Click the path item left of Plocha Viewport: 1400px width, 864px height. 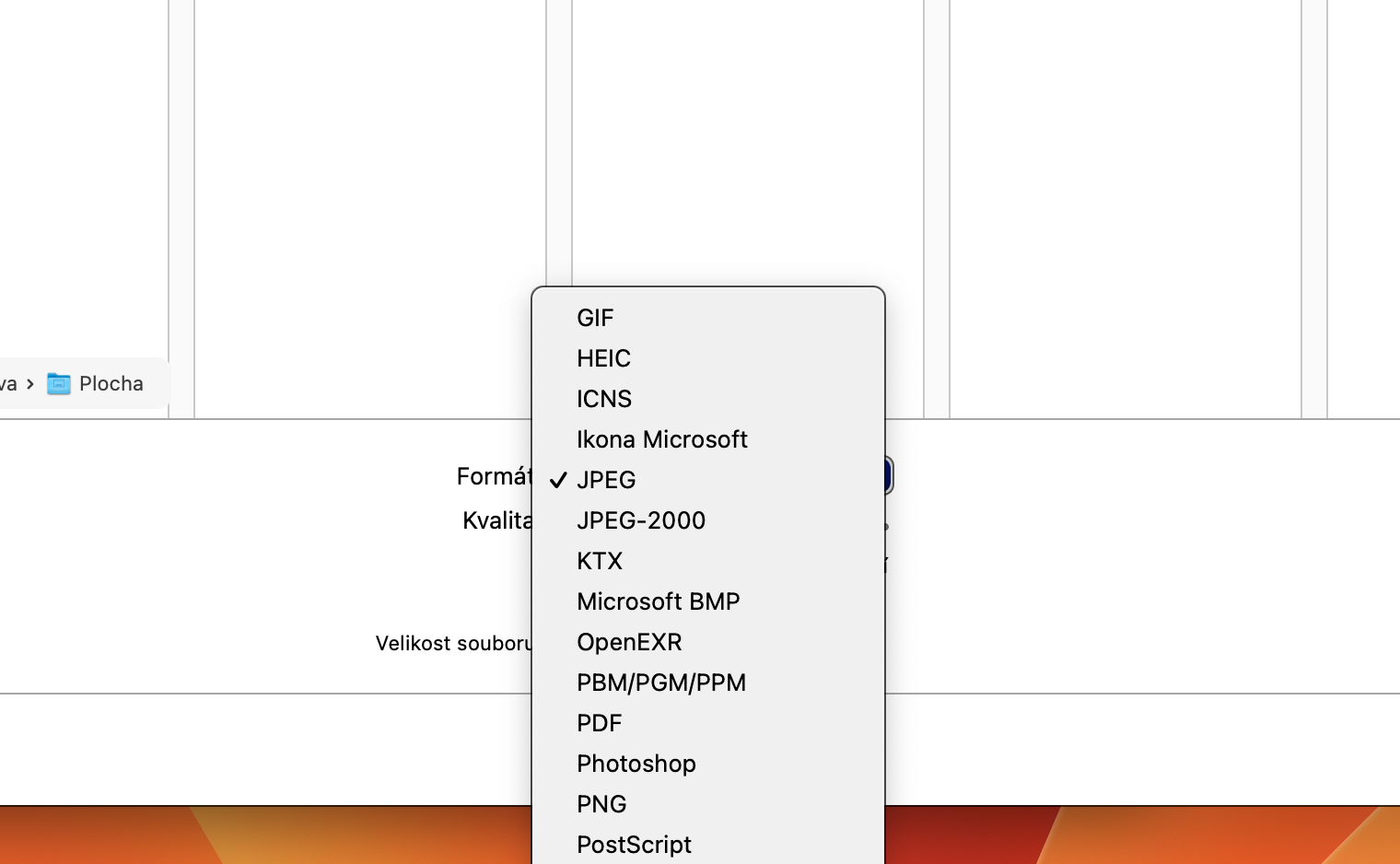click(x=8, y=383)
